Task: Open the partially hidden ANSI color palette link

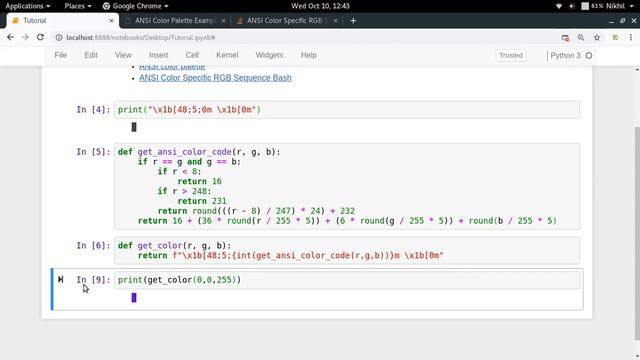Action: point(172,67)
